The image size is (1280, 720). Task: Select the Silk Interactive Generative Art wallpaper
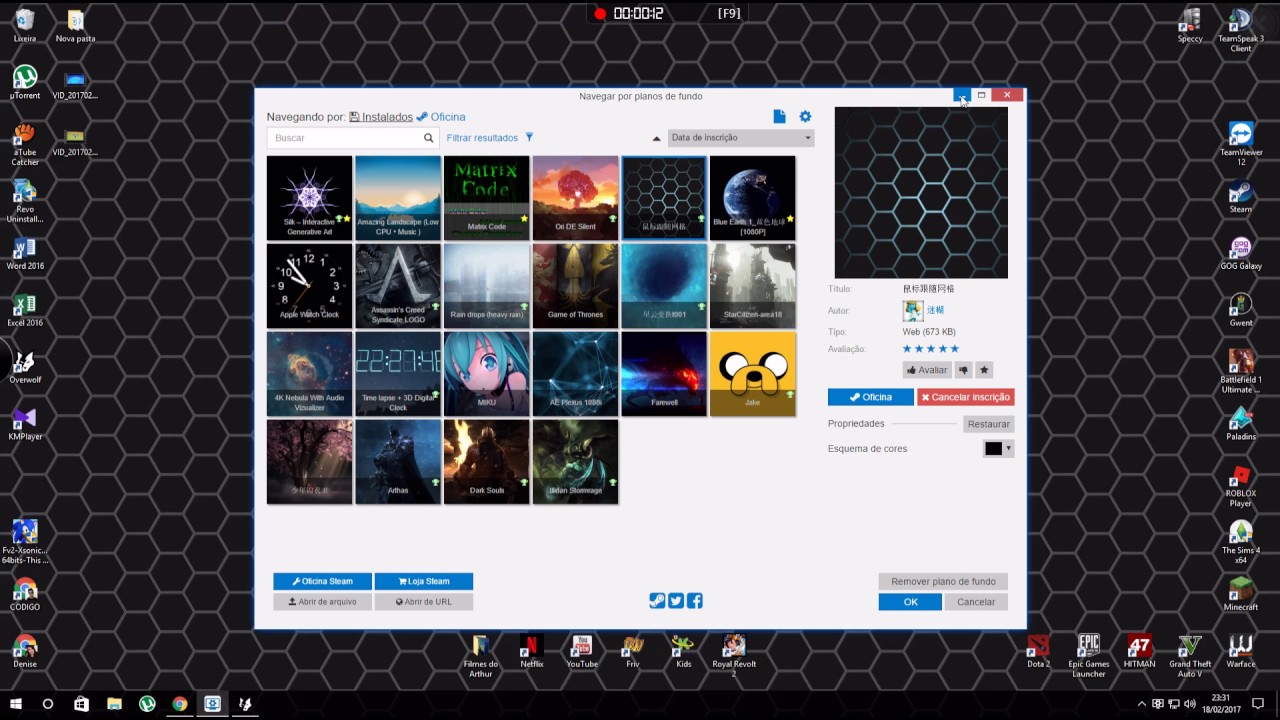309,198
